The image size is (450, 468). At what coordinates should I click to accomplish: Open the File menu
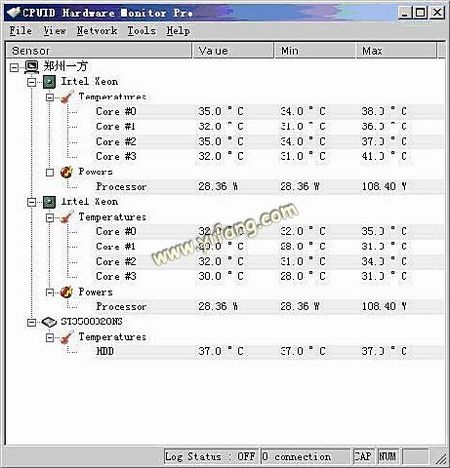pos(21,31)
